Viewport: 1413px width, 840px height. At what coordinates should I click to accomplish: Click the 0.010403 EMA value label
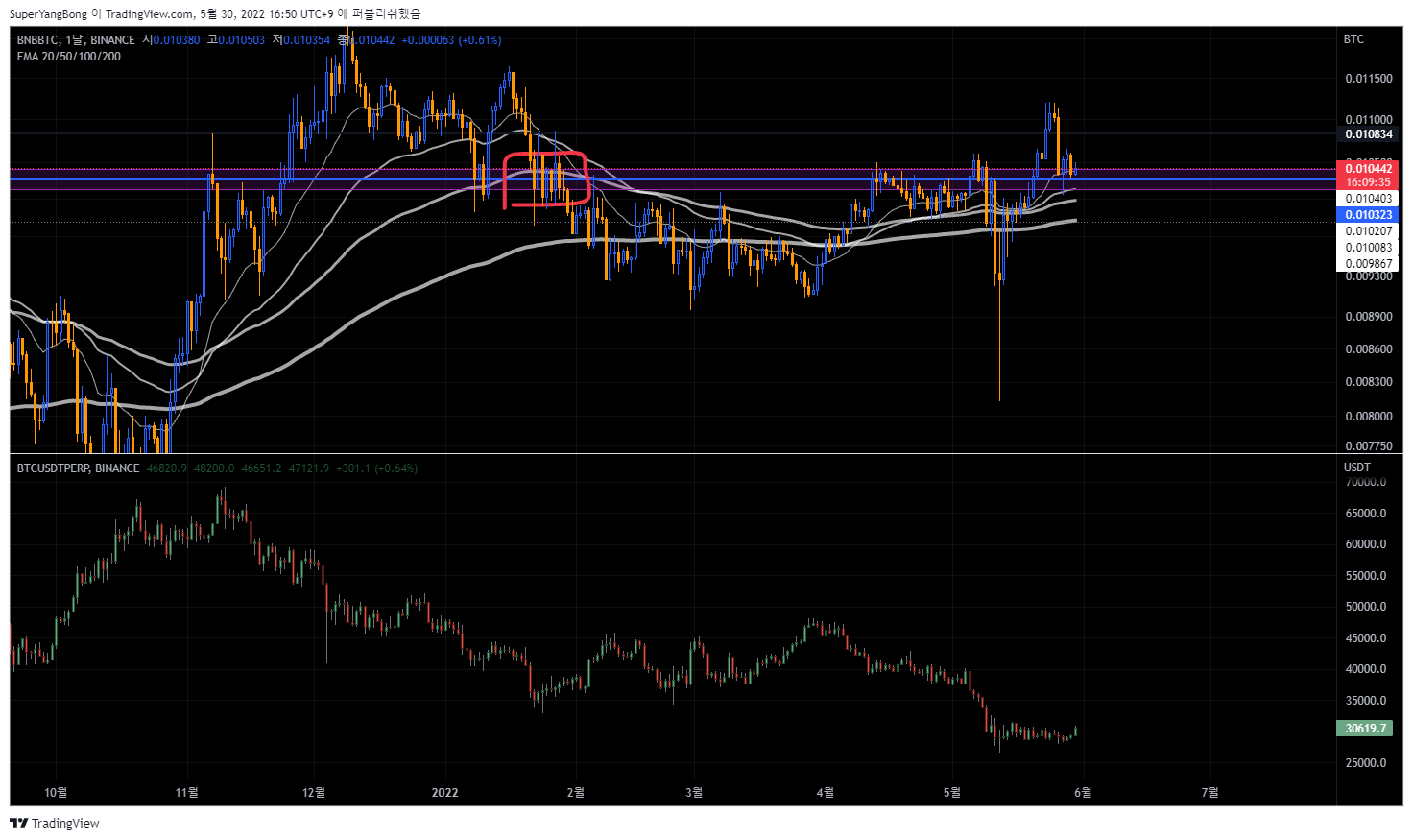[x=1369, y=199]
